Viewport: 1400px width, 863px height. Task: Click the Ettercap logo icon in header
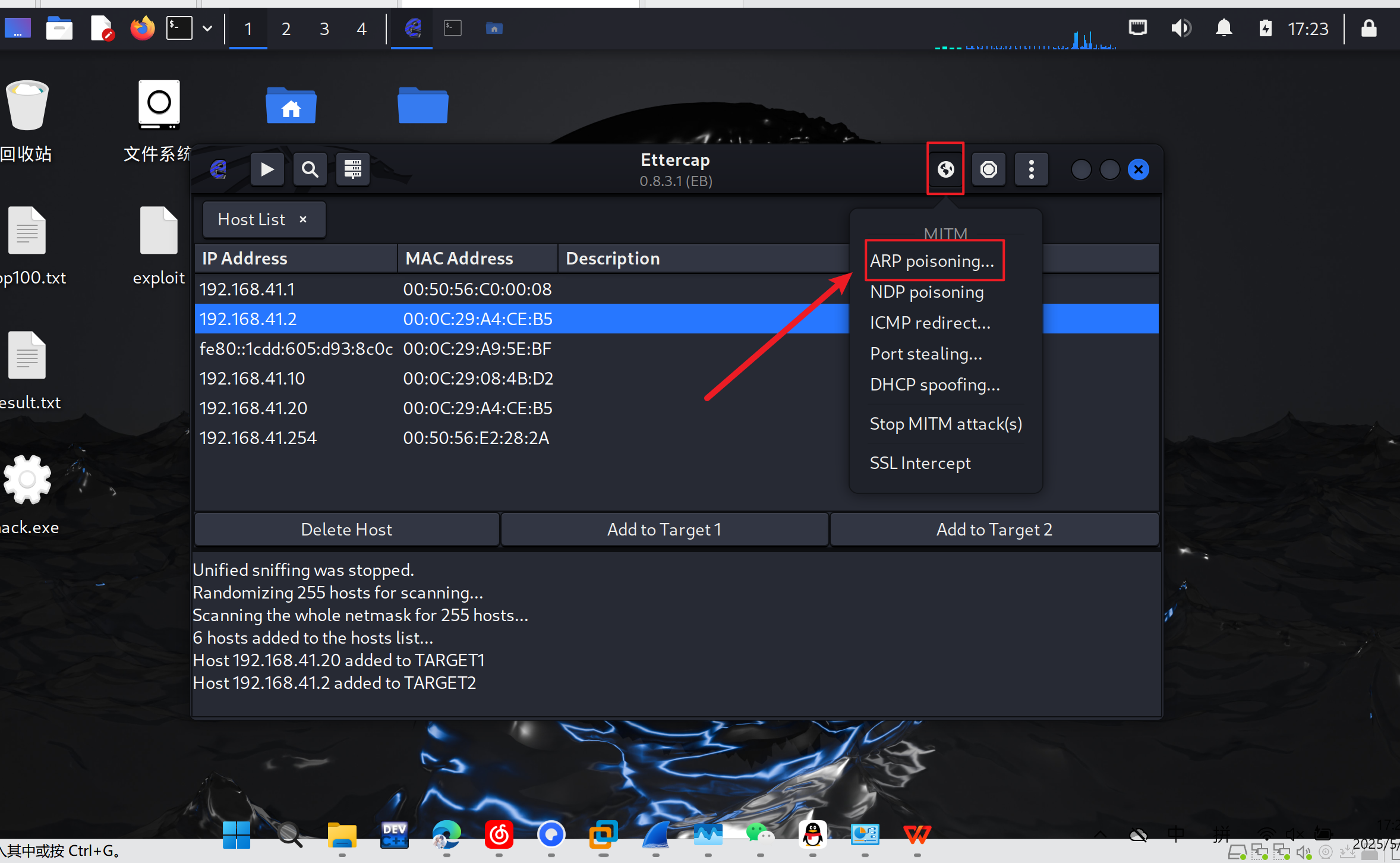(219, 169)
